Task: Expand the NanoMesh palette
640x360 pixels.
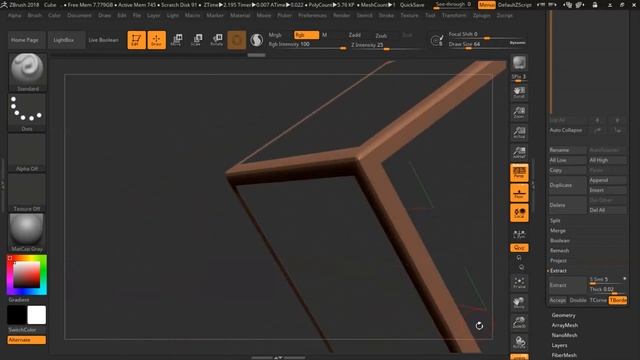Action: pyautogui.click(x=564, y=335)
